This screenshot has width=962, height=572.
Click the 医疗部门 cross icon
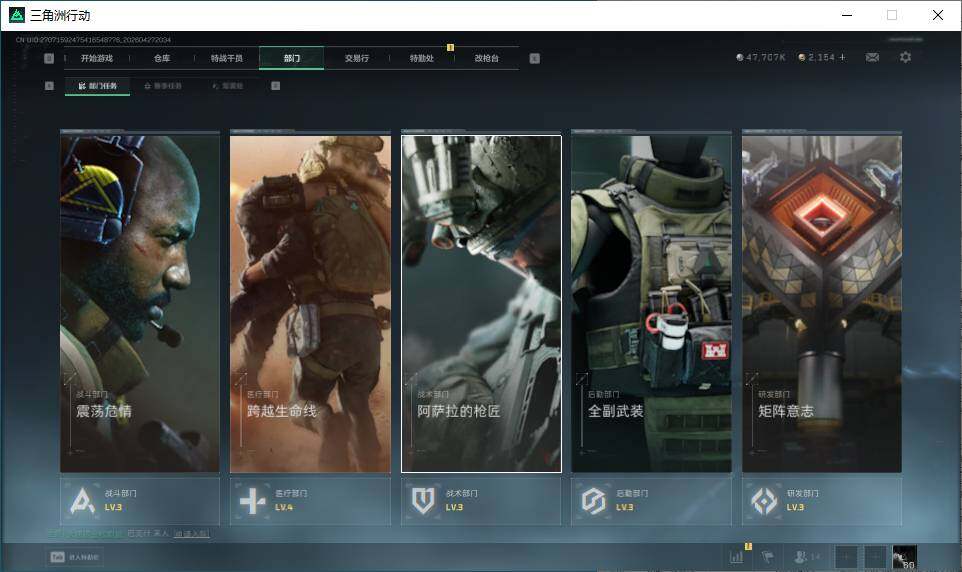pyautogui.click(x=253, y=501)
